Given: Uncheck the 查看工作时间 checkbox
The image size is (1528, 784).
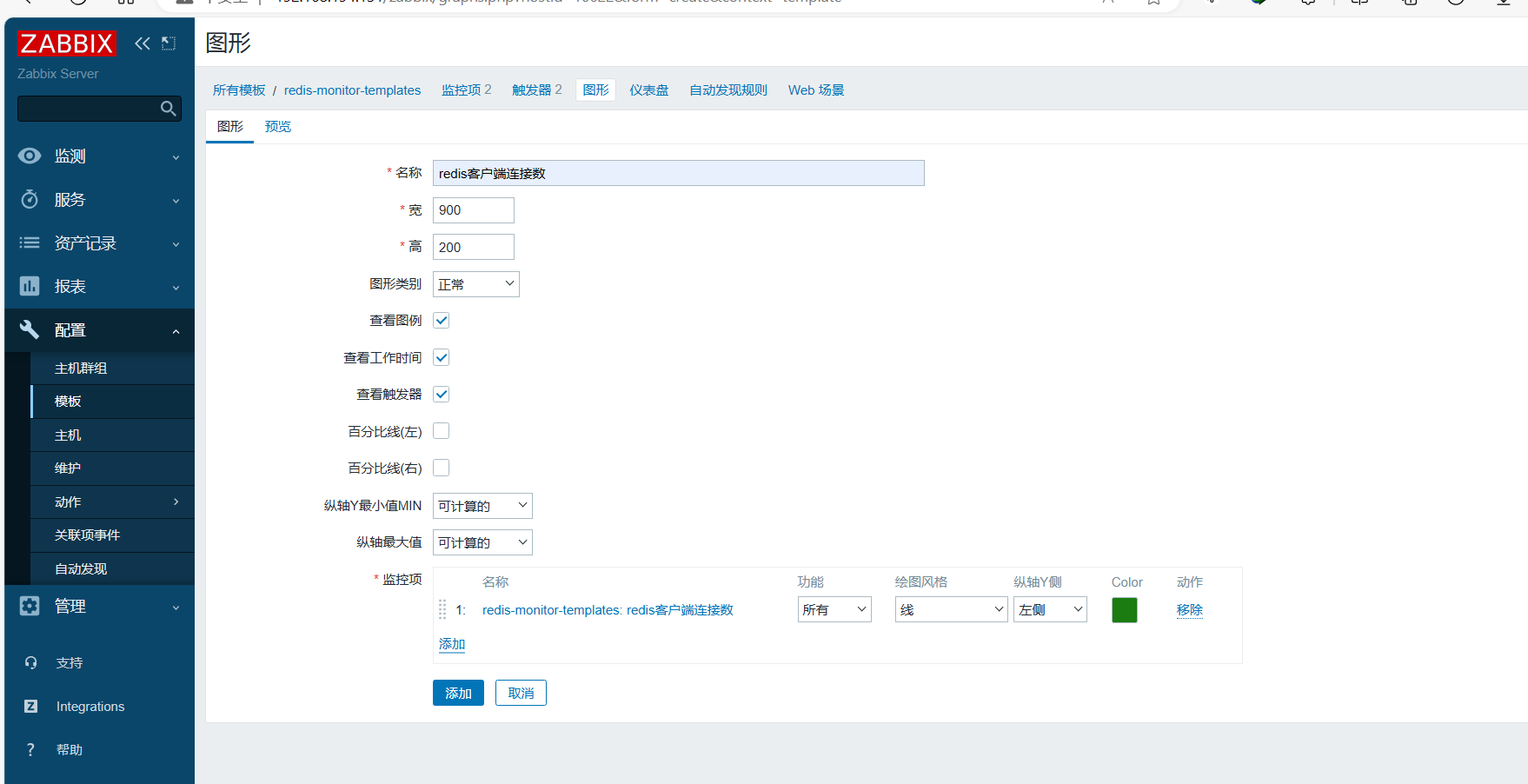Looking at the screenshot, I should (x=442, y=357).
